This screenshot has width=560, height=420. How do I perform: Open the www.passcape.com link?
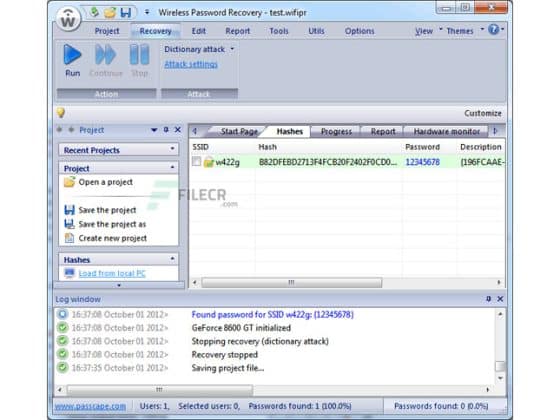pyautogui.click(x=90, y=406)
